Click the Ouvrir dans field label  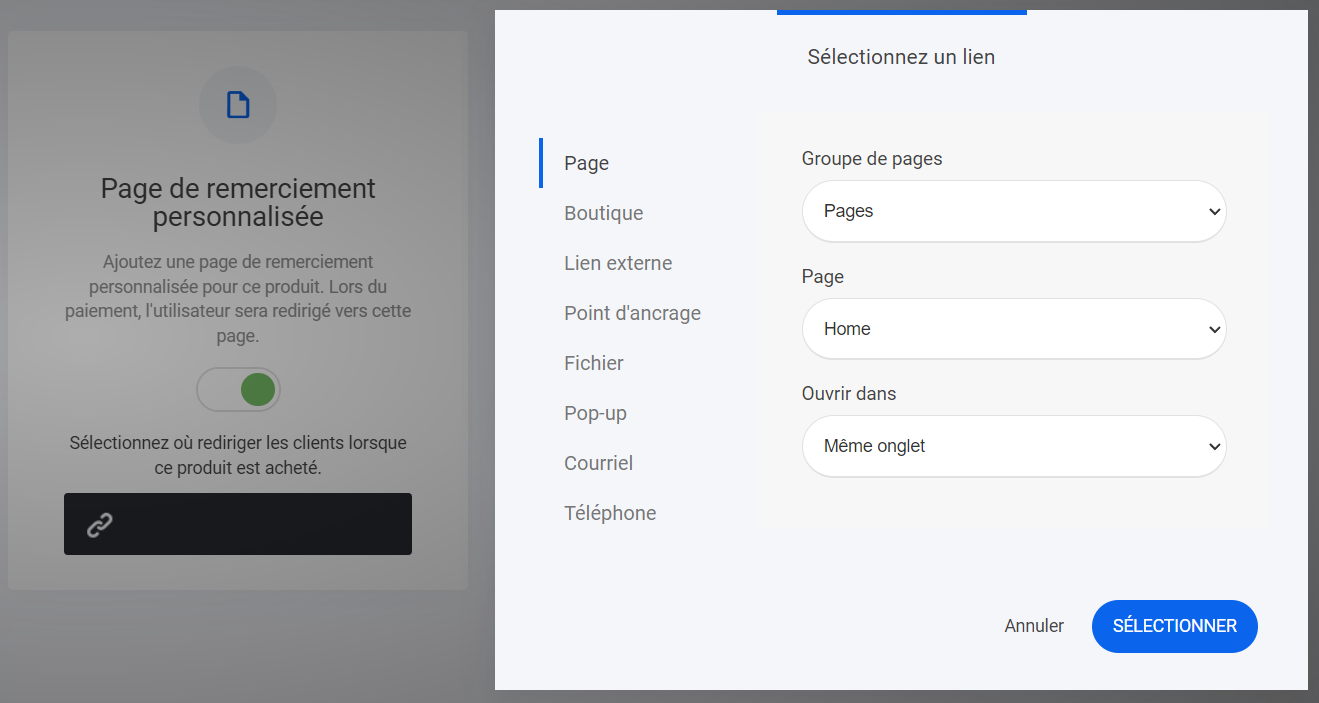point(848,394)
